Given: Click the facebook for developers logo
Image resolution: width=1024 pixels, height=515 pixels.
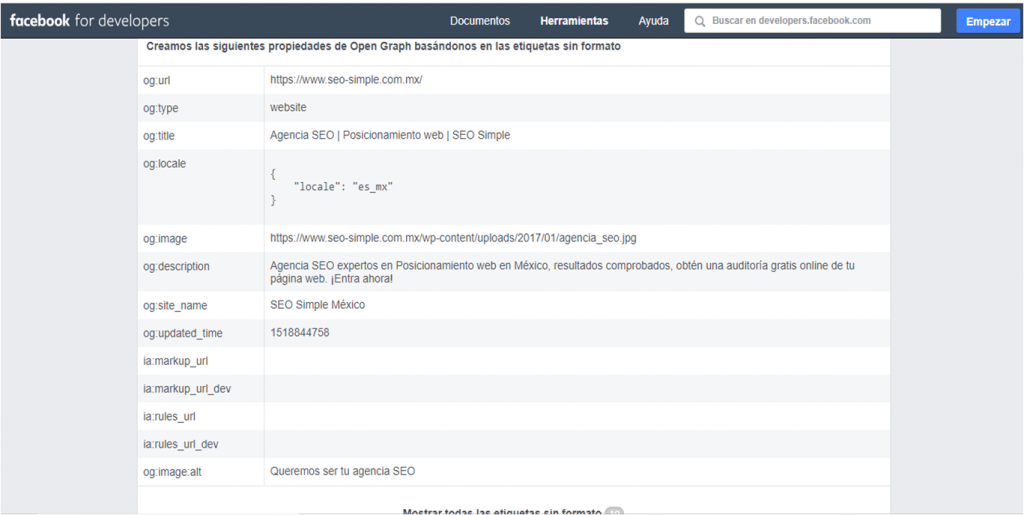Looking at the screenshot, I should pyautogui.click(x=89, y=21).
